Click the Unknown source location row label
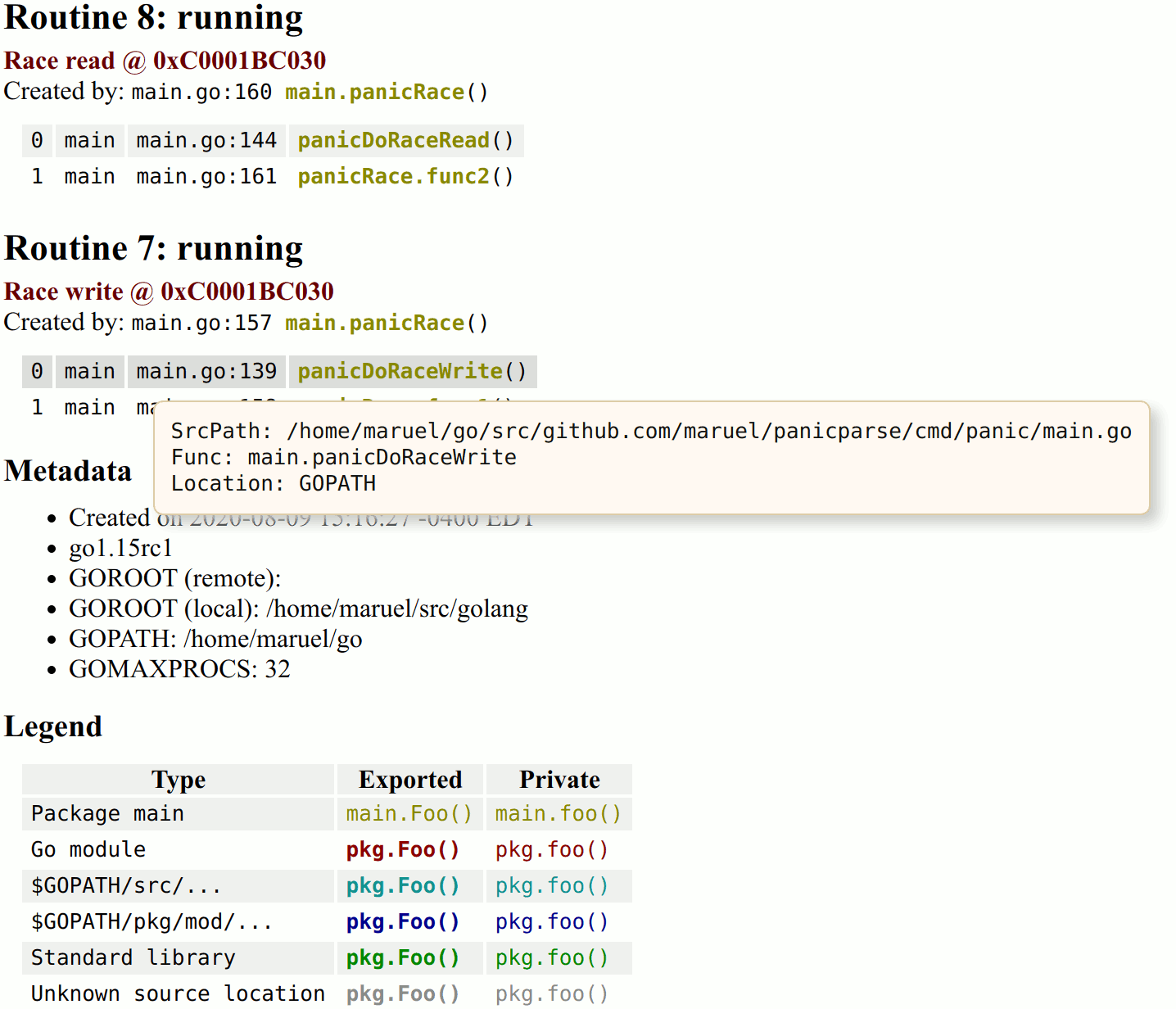This screenshot has width=1176, height=1009. (178, 994)
